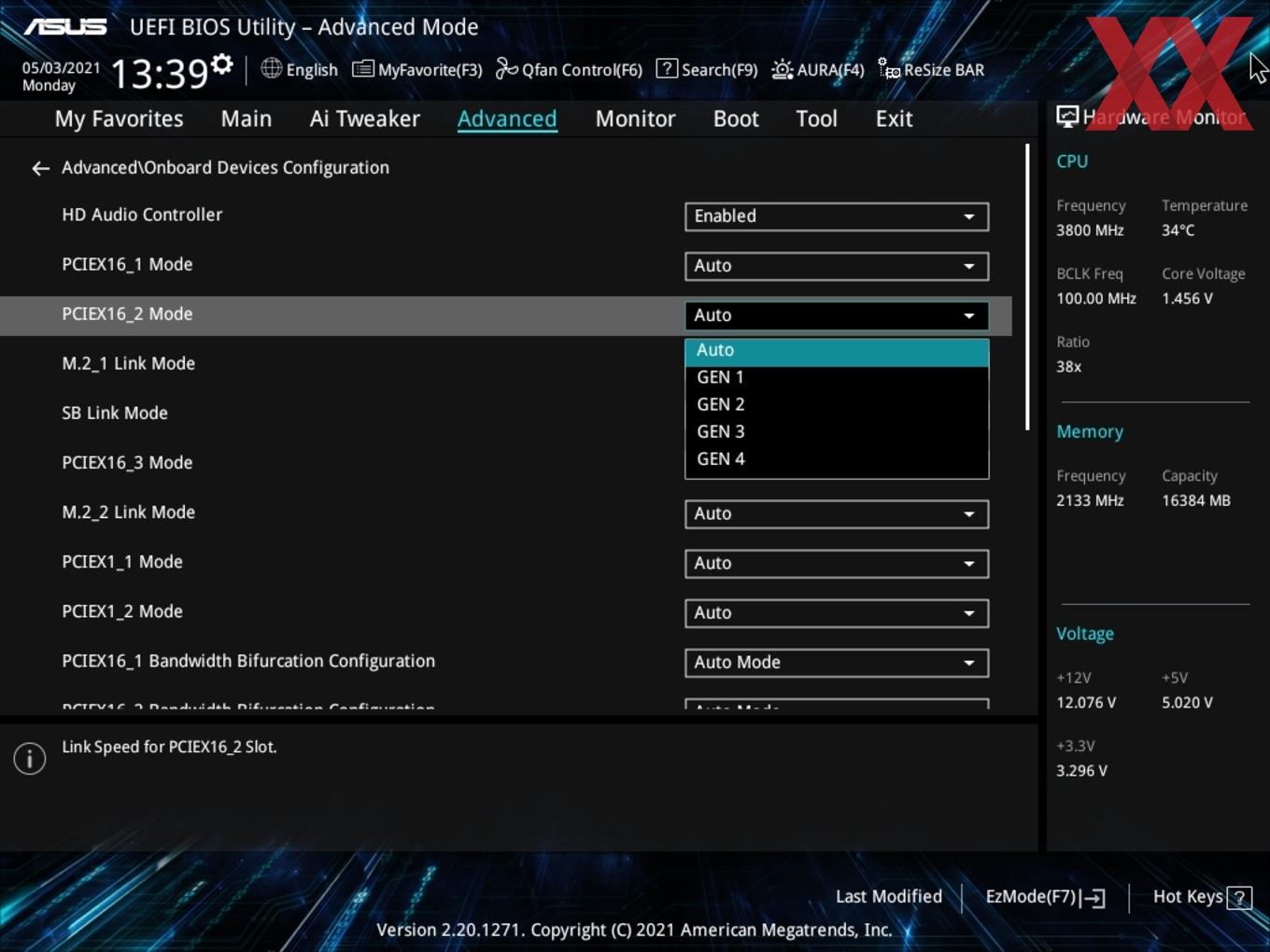Open PCIEX16_1 Bandwidth Bifurcation Configuration dropdown

(x=837, y=663)
